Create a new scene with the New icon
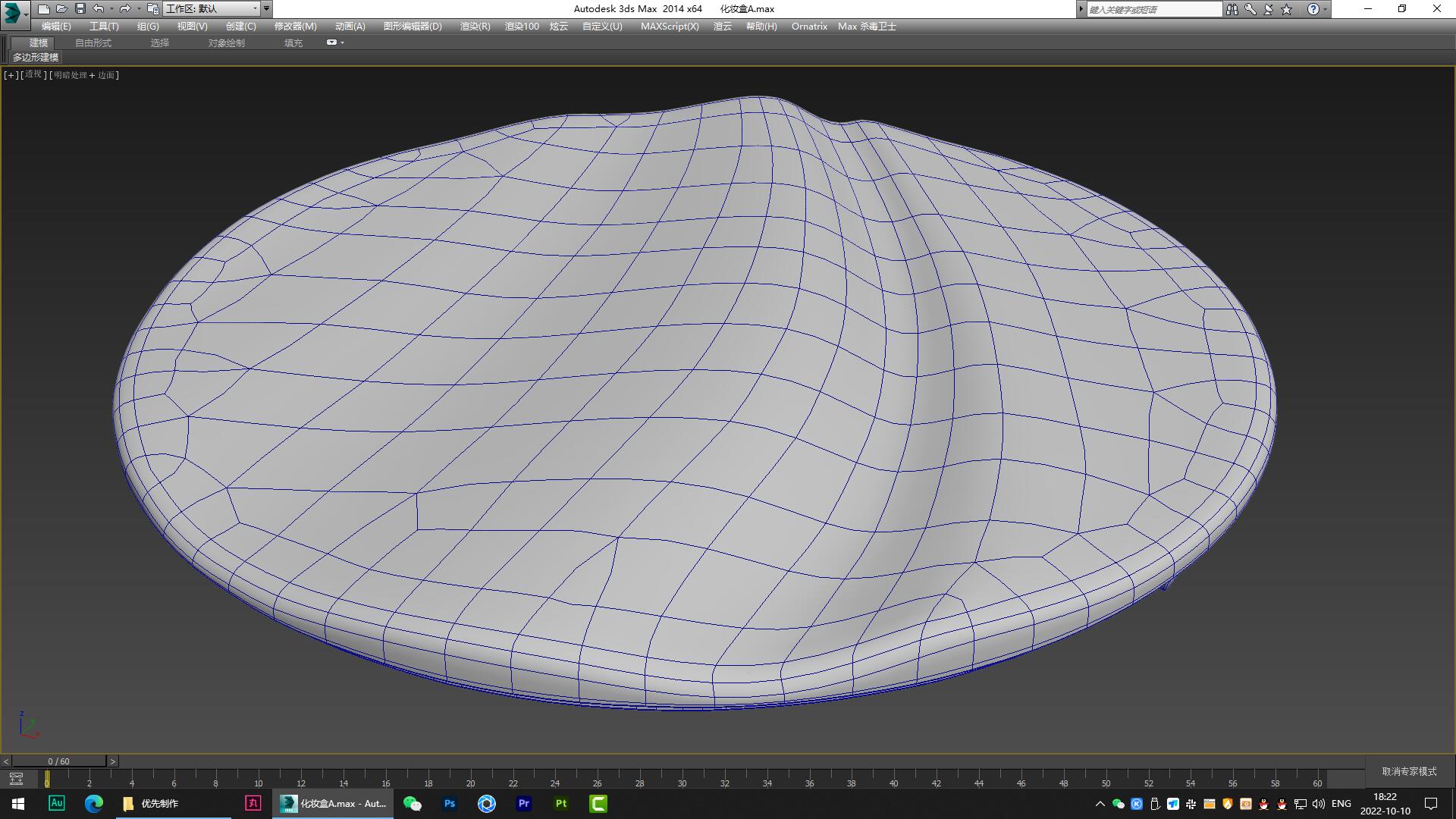This screenshot has width=1456, height=819. pyautogui.click(x=44, y=9)
